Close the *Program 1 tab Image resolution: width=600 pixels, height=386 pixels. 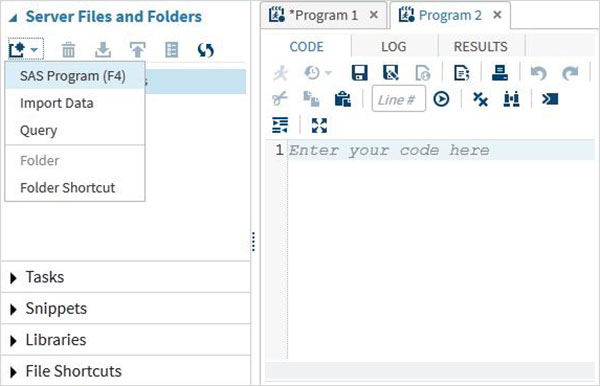tap(374, 15)
